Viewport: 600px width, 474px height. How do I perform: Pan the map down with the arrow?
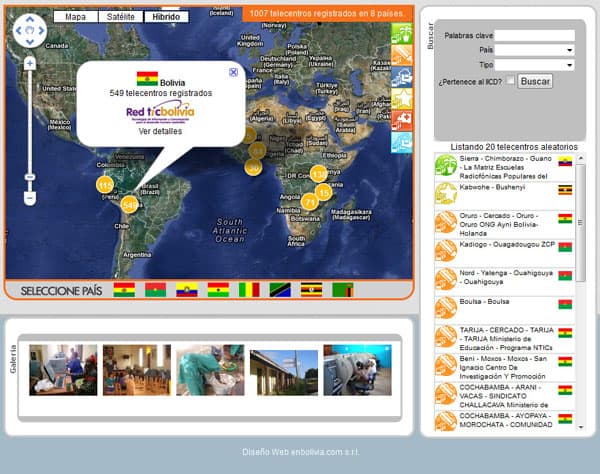30,42
